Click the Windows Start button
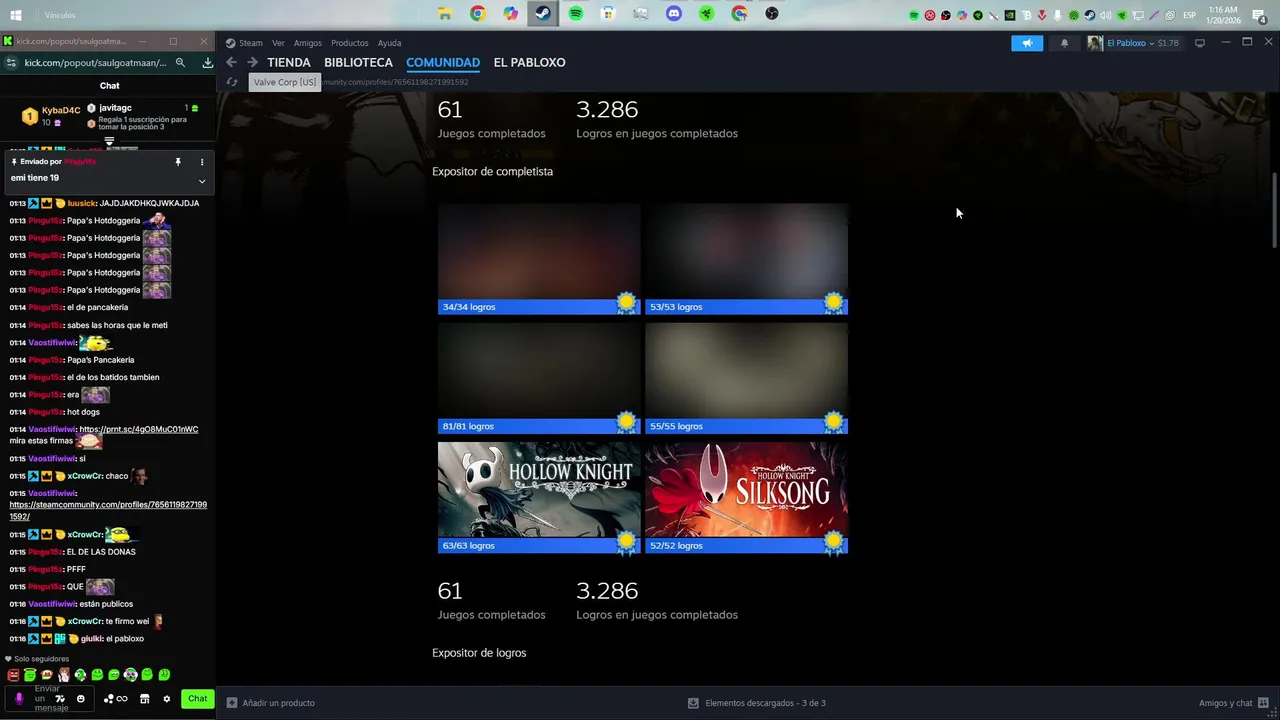This screenshot has width=1280, height=720. click(x=16, y=15)
